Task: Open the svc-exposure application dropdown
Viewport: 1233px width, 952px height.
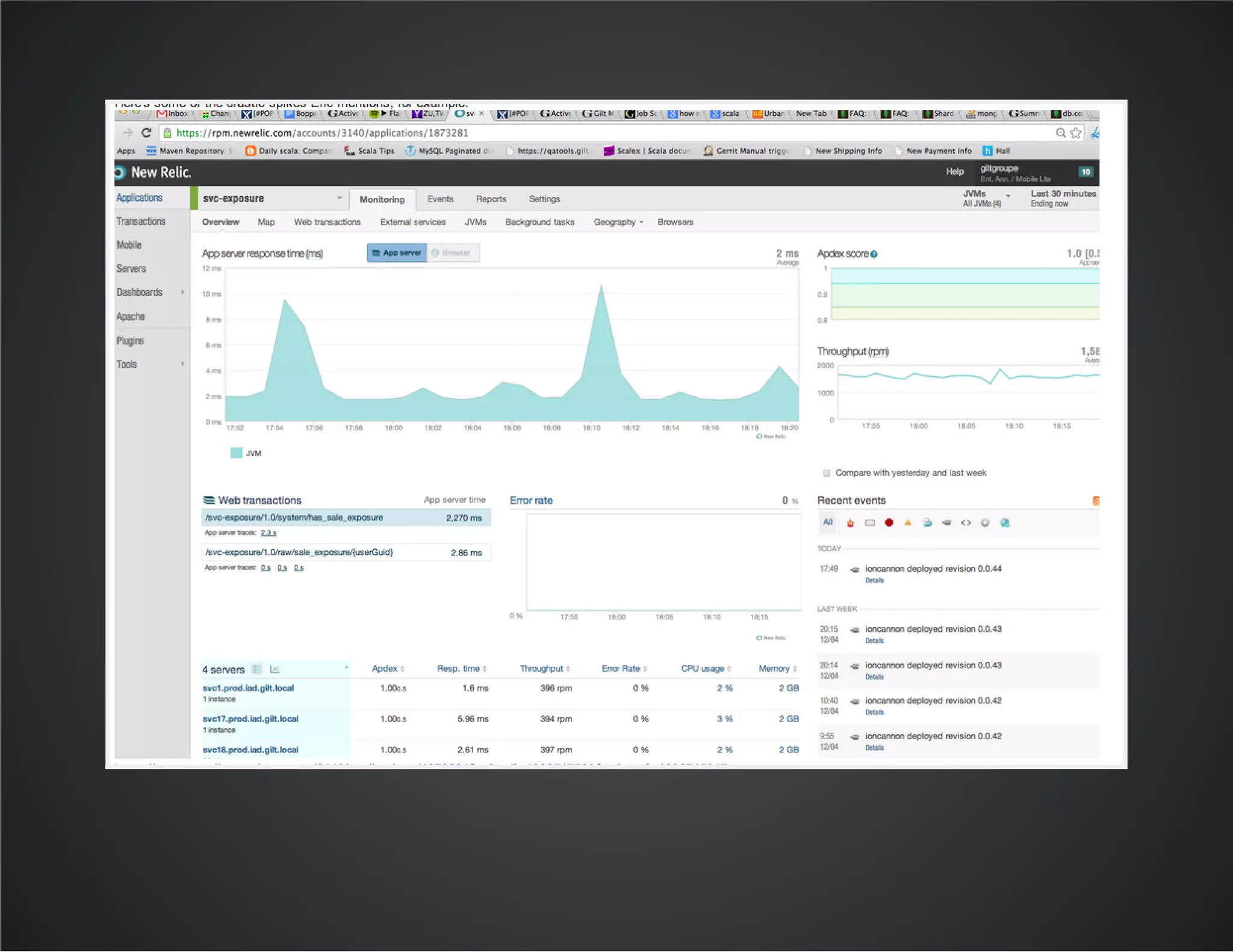Action: point(339,198)
